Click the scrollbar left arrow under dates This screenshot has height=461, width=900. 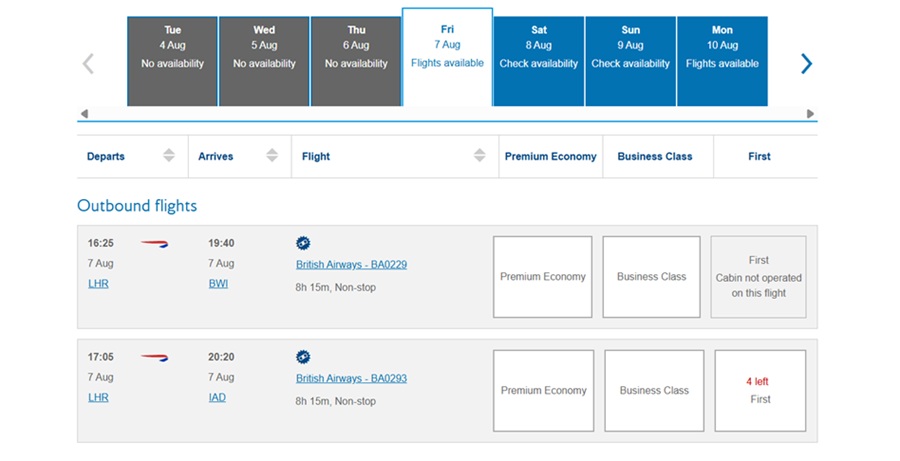(84, 114)
